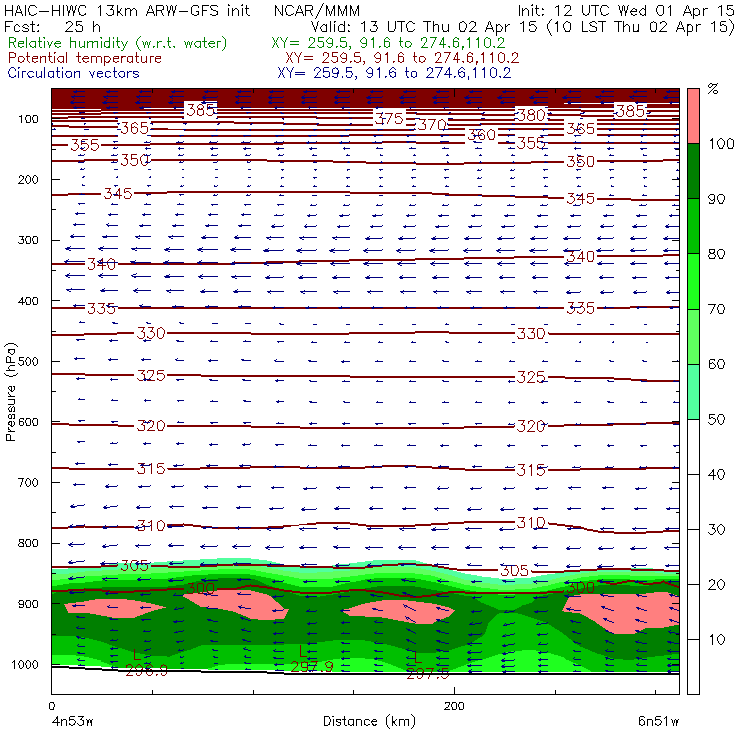The image size is (740, 740).
Task: Click the '500' hPa pressure tick label
Action: click(28, 362)
